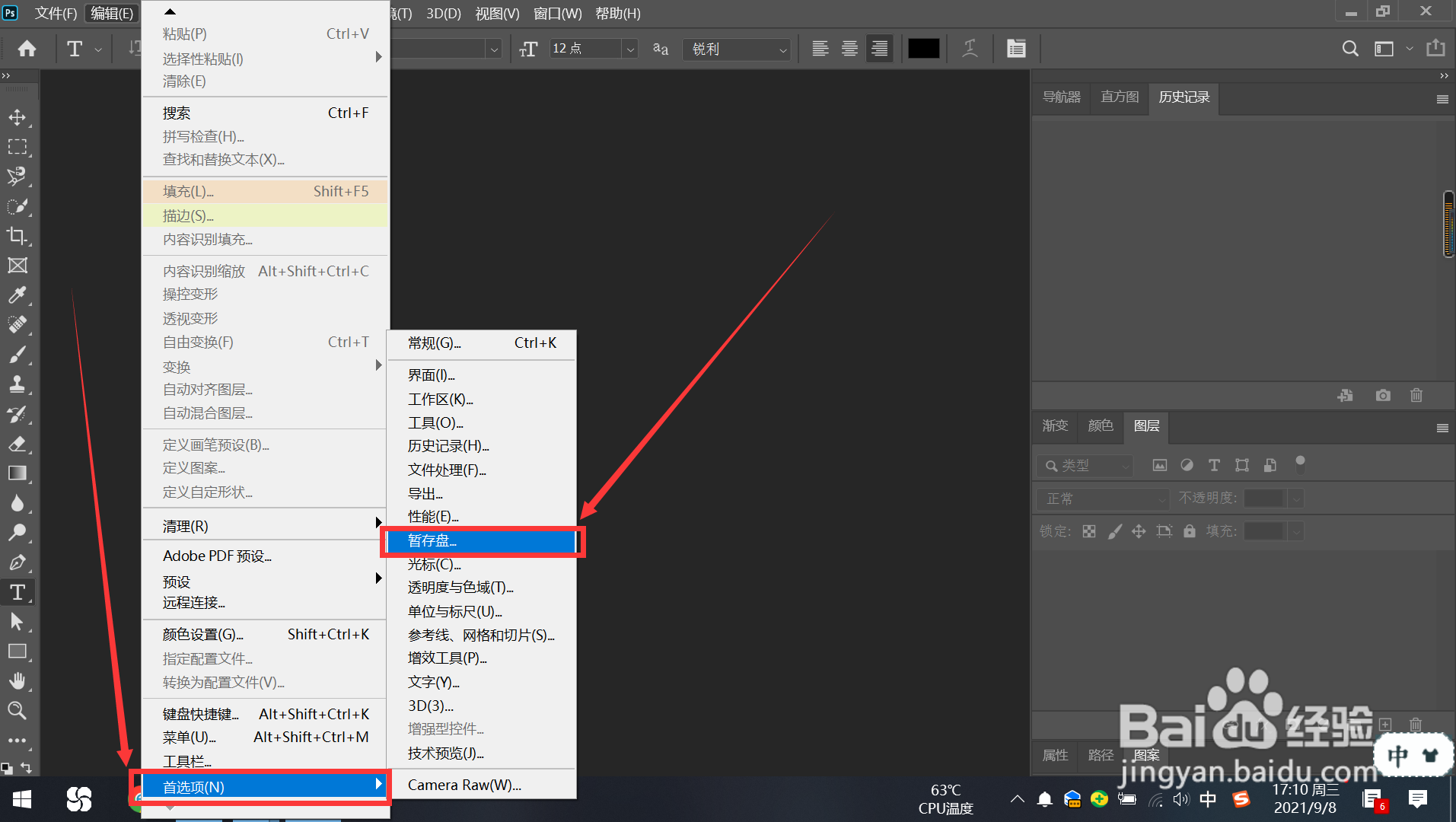
Task: Click the warp text icon
Action: click(x=970, y=49)
